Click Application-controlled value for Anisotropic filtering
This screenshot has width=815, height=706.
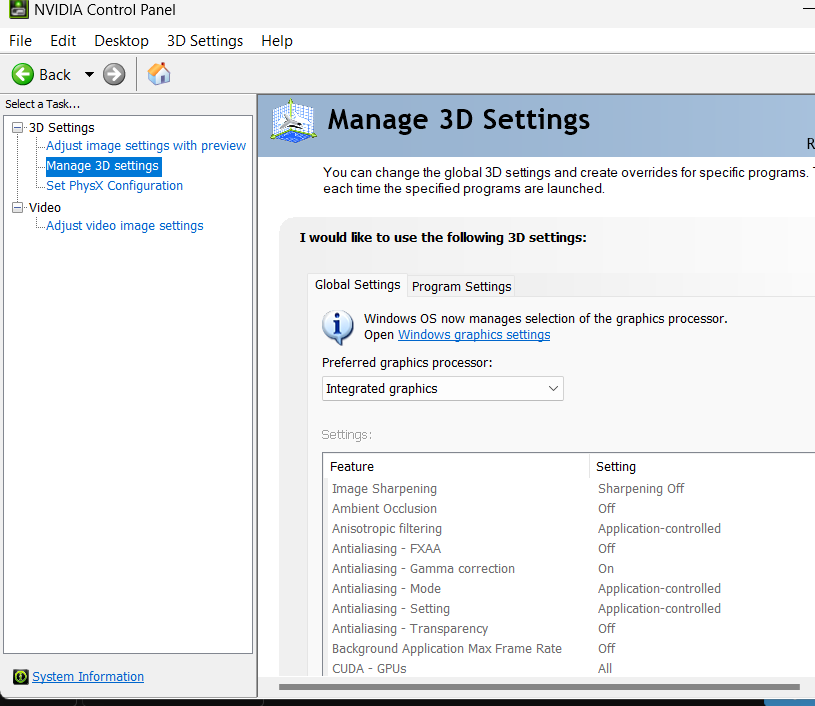tap(659, 529)
